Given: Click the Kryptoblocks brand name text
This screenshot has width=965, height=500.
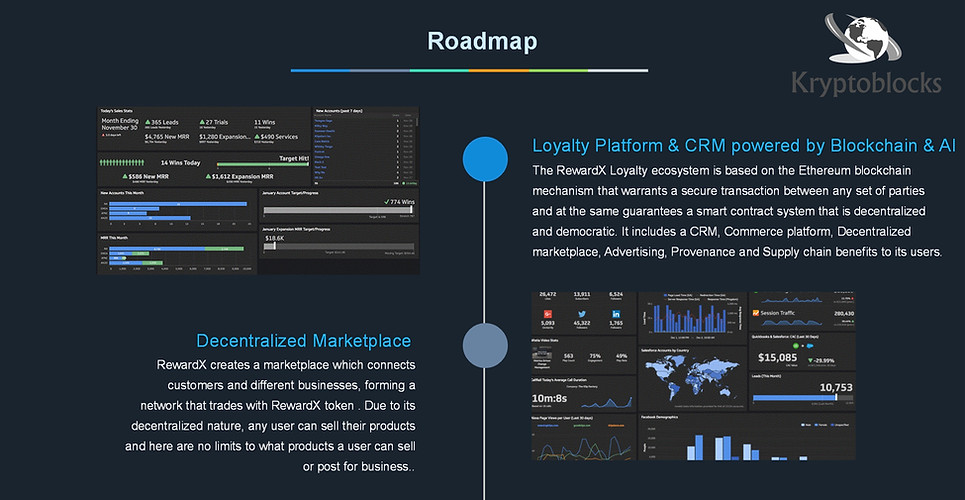Looking at the screenshot, I should point(867,83).
